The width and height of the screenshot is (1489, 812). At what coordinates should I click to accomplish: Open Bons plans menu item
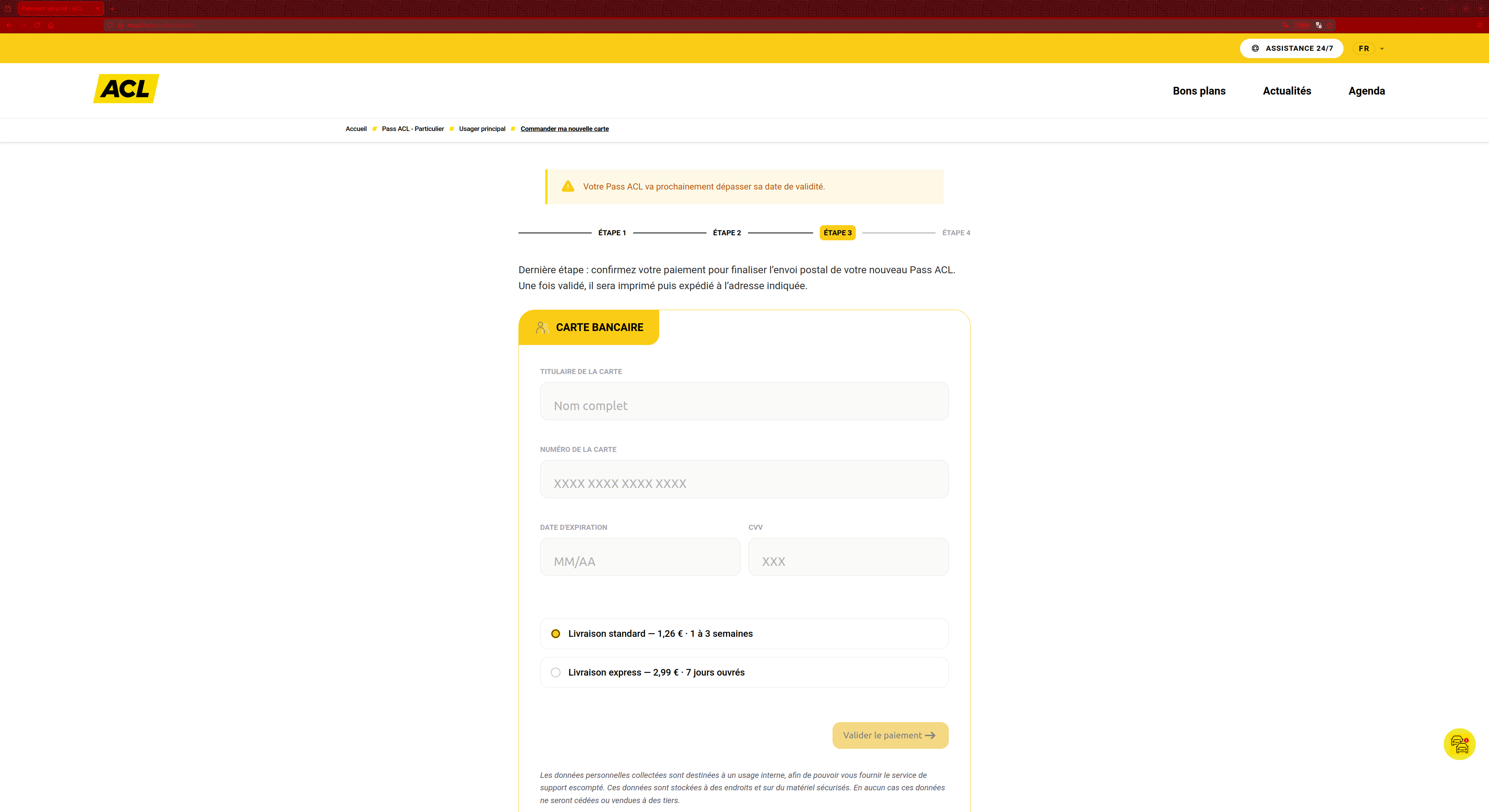coord(1199,91)
